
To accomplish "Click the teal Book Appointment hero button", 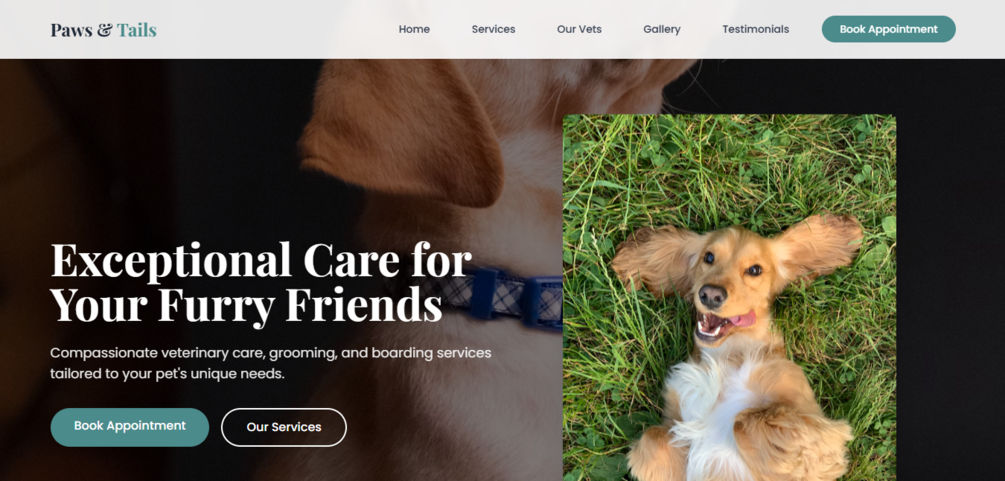I will (130, 427).
